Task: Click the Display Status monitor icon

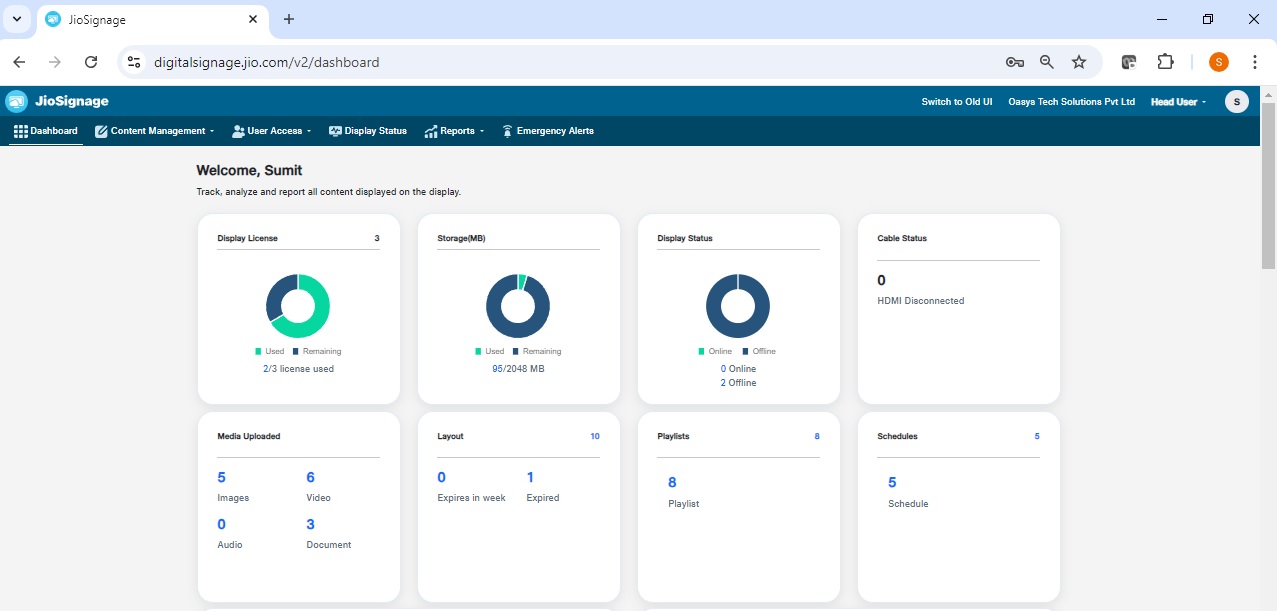Action: 335,131
